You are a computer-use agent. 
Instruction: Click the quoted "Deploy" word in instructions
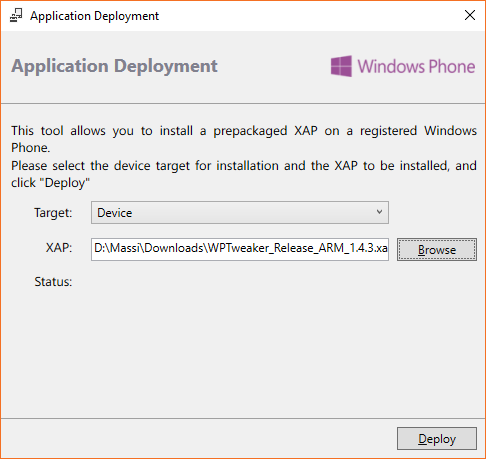(65, 183)
